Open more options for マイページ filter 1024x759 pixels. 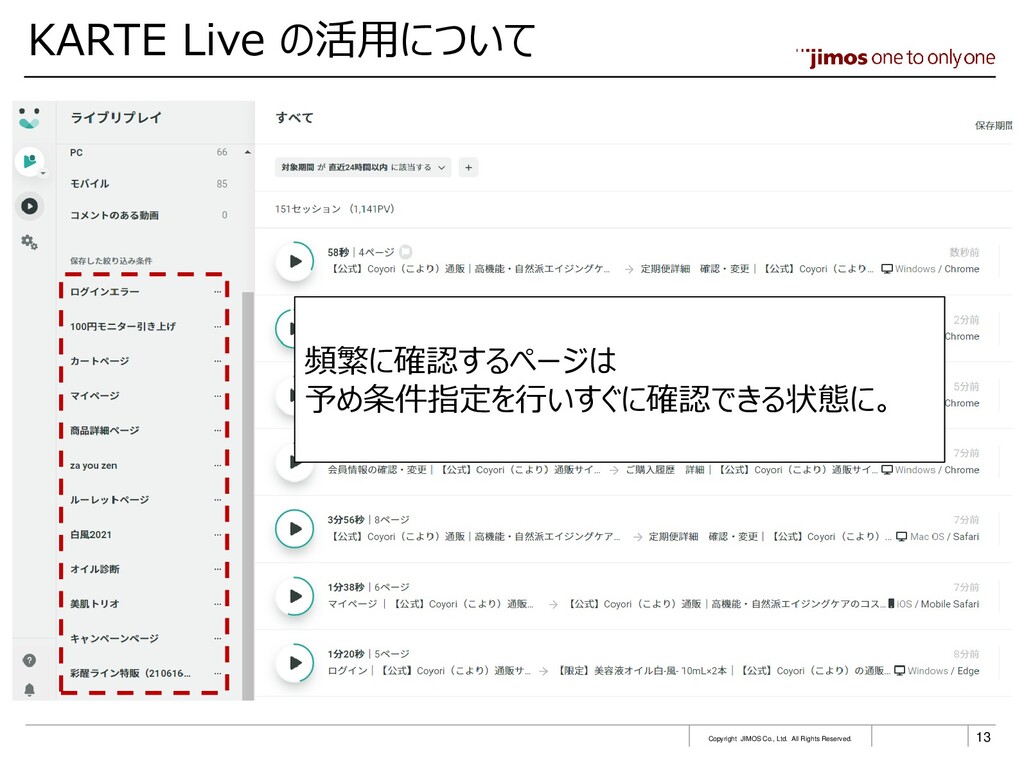coord(217,396)
